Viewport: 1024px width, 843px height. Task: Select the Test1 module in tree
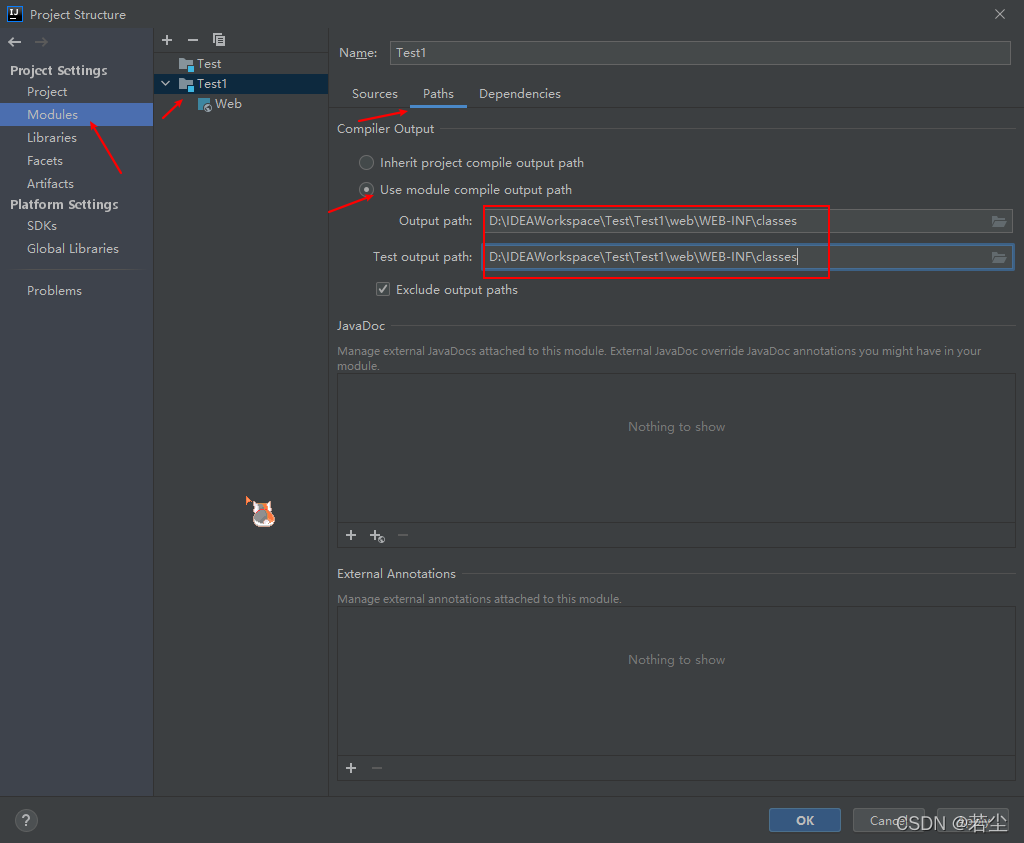coord(241,84)
